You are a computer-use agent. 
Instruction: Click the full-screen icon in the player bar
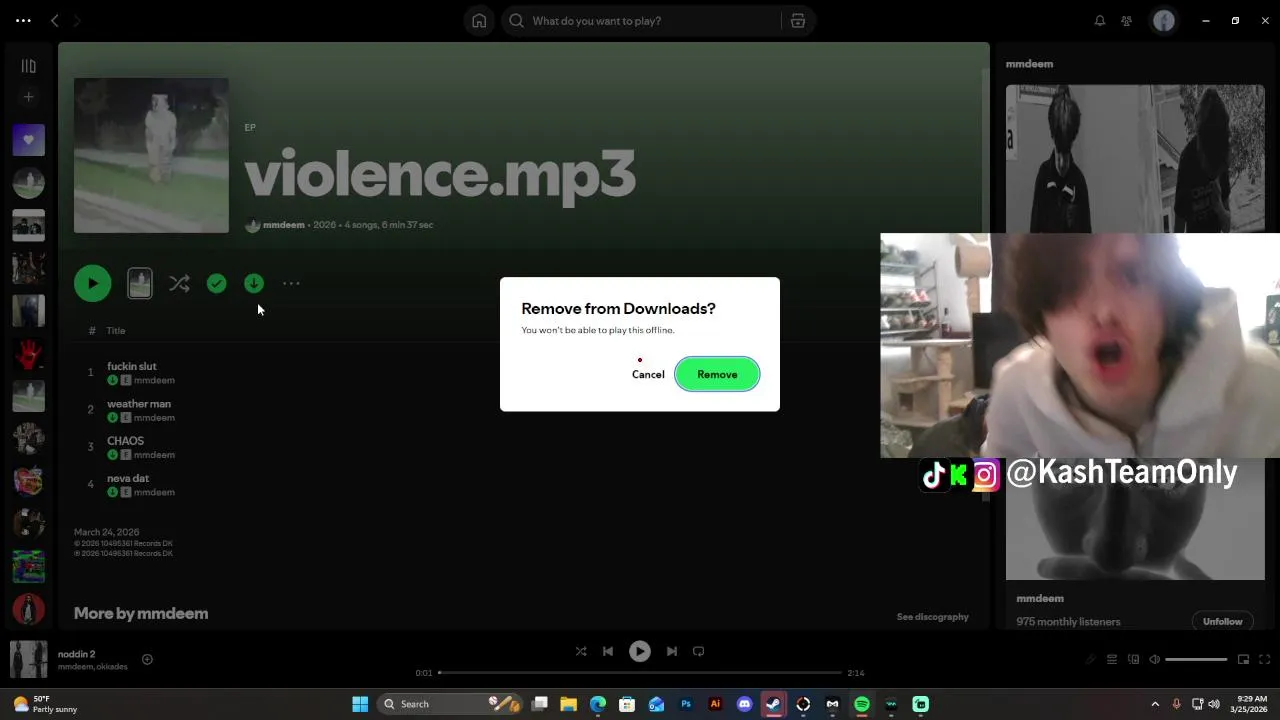pos(1265,659)
